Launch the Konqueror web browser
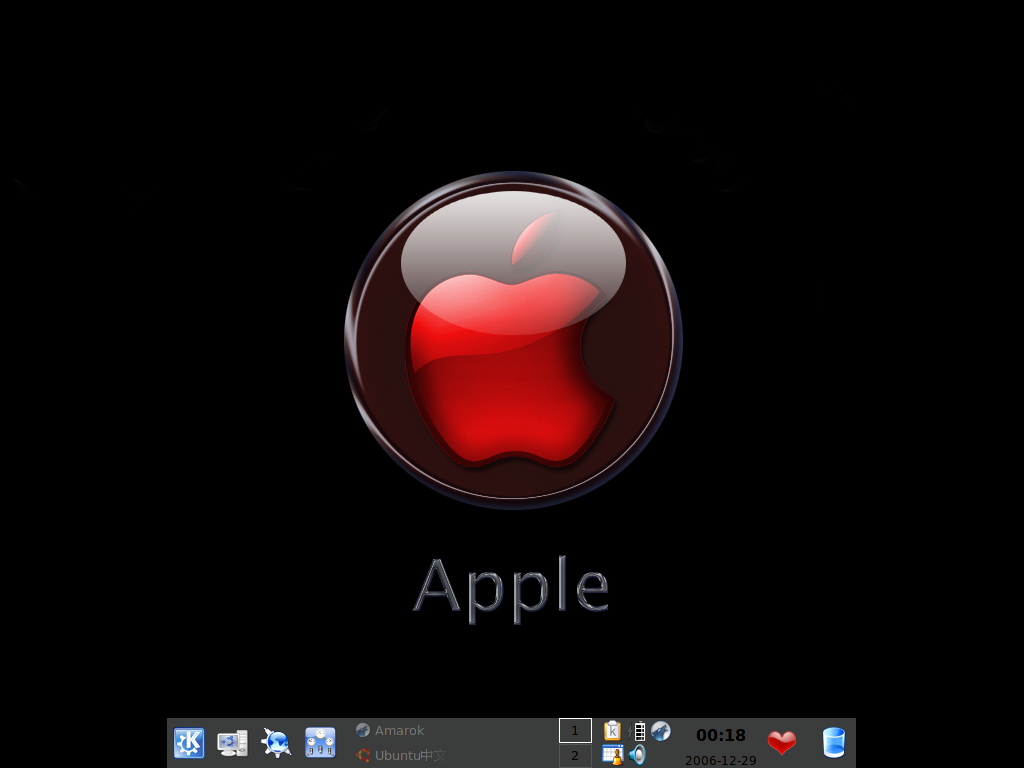Image resolution: width=1024 pixels, height=768 pixels. coord(276,743)
